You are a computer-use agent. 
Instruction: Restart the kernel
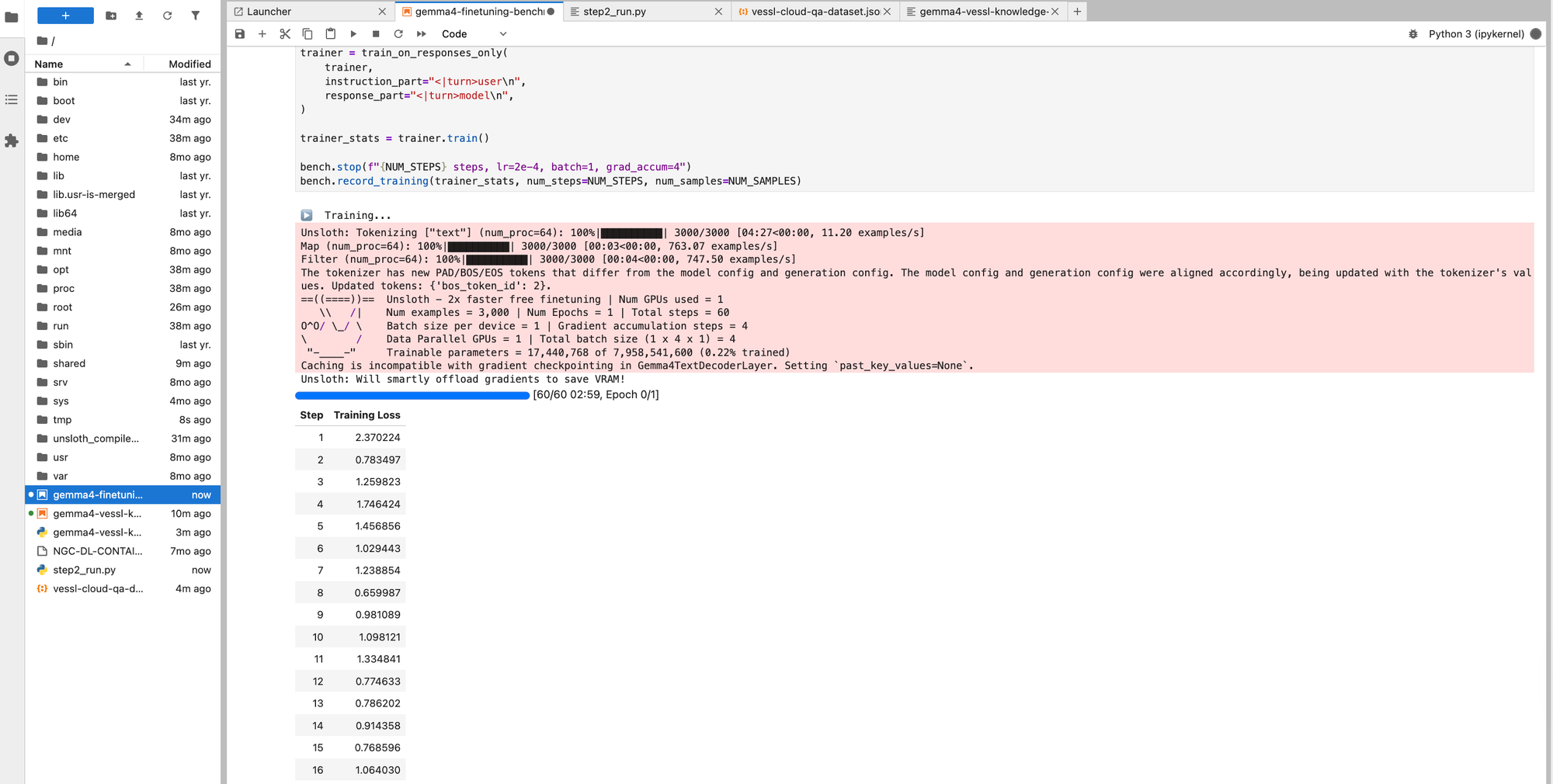398,34
